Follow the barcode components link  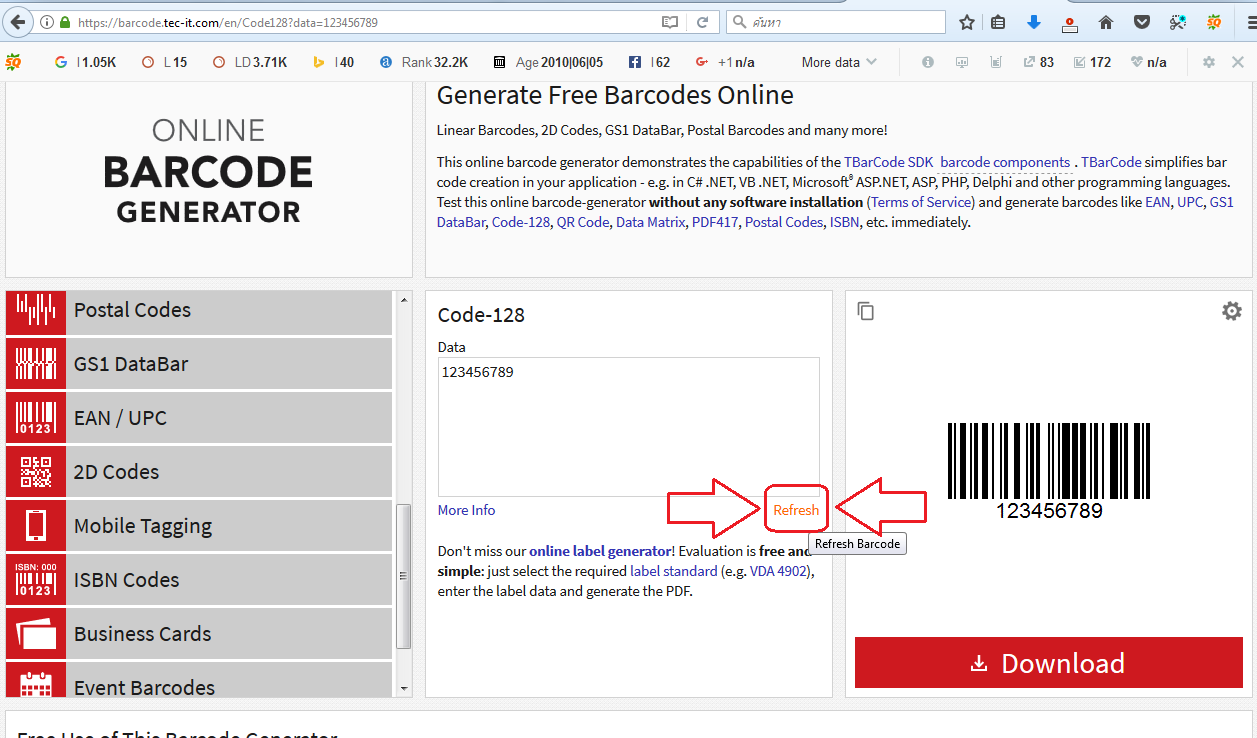1005,162
